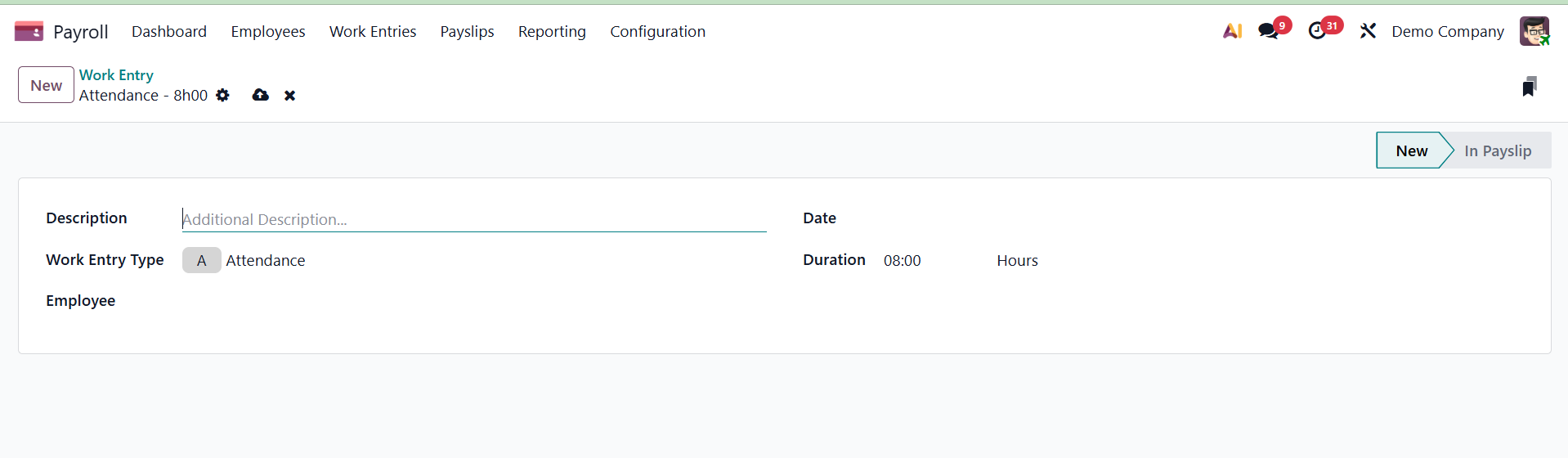Expand the Configuration menu

pos(657,32)
